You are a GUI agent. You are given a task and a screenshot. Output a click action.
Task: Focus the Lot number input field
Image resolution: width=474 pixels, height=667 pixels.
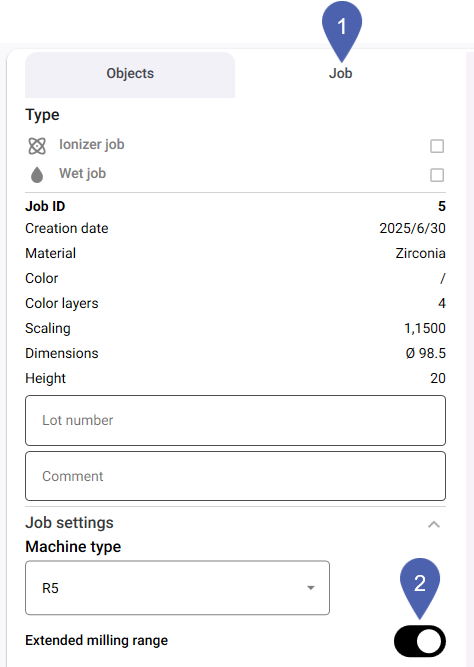click(235, 420)
